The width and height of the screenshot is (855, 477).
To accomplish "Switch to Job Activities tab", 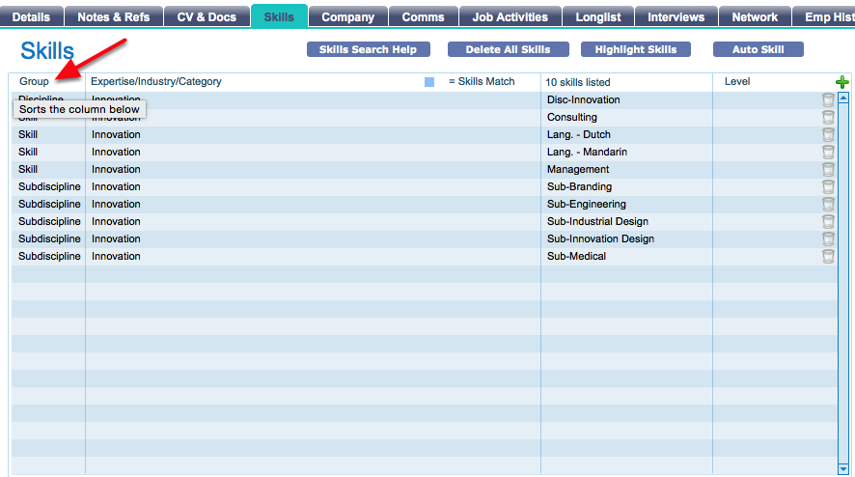I will tap(510, 17).
